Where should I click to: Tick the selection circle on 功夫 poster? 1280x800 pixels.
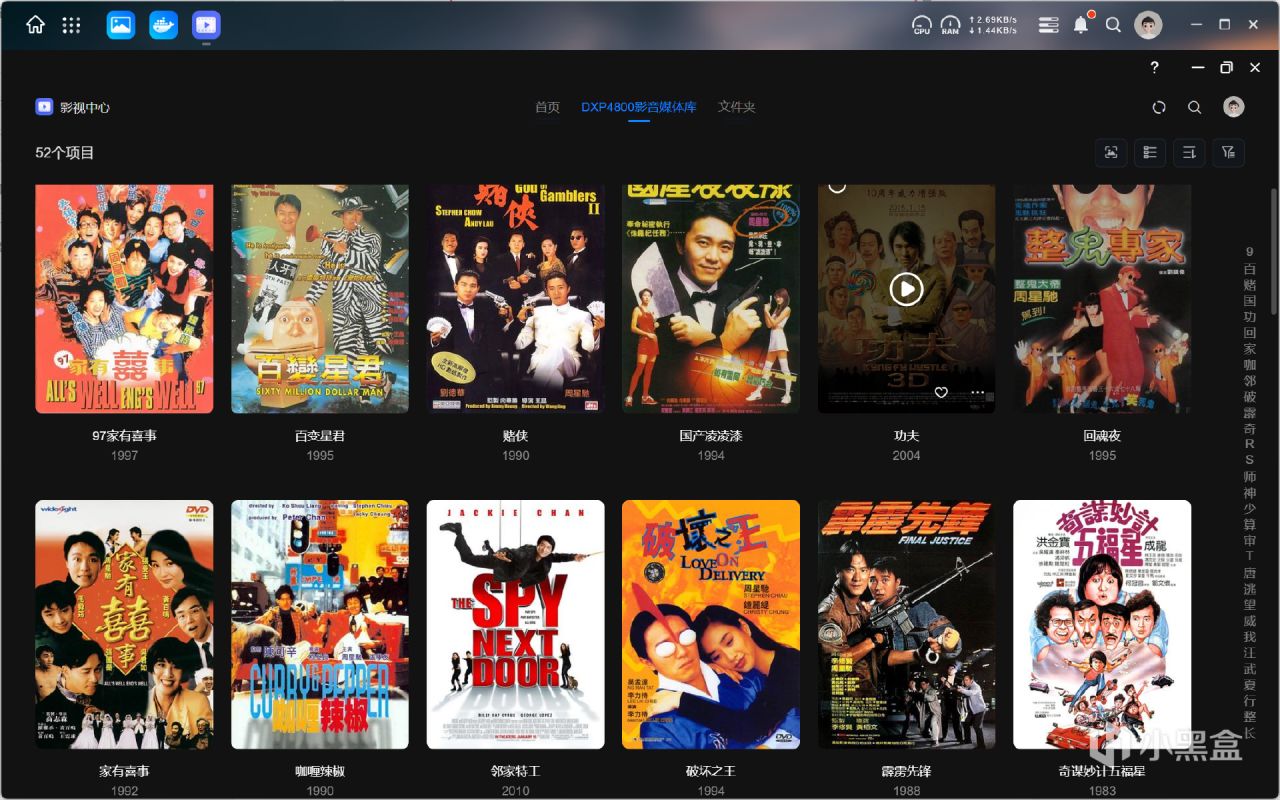pyautogui.click(x=837, y=186)
